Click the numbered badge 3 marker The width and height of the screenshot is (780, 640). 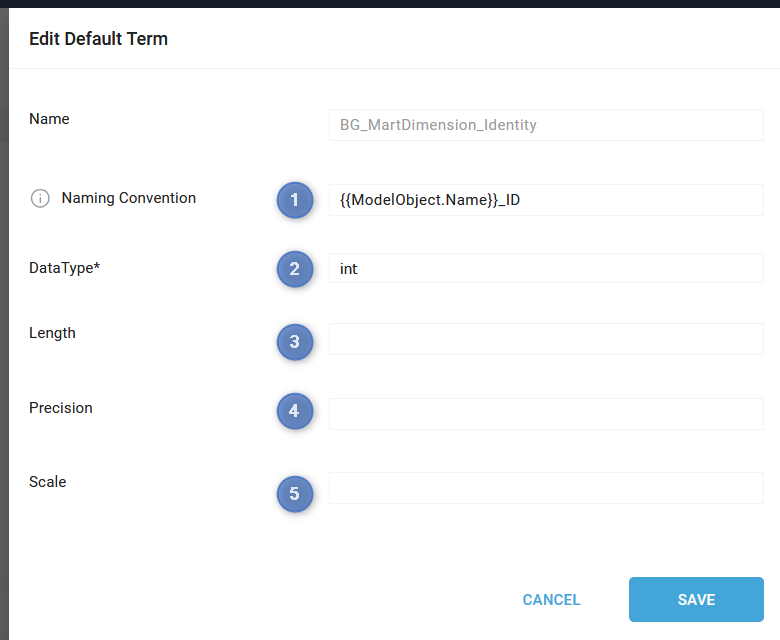[x=294, y=342]
